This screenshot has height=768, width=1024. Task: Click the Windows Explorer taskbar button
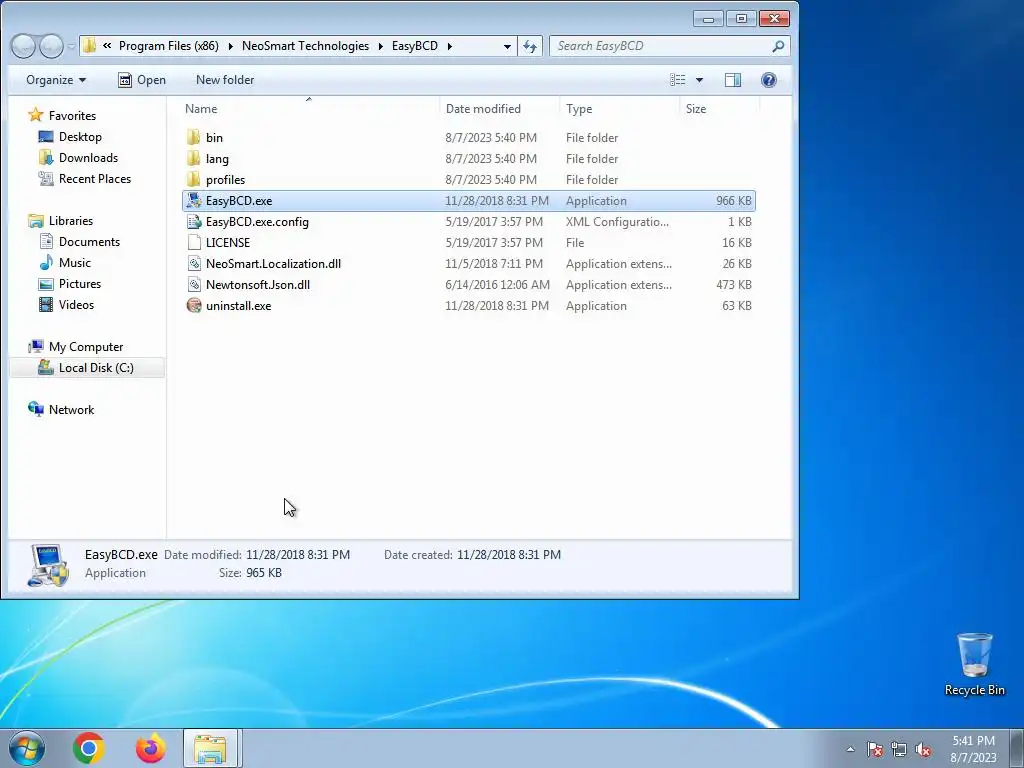[x=212, y=748]
